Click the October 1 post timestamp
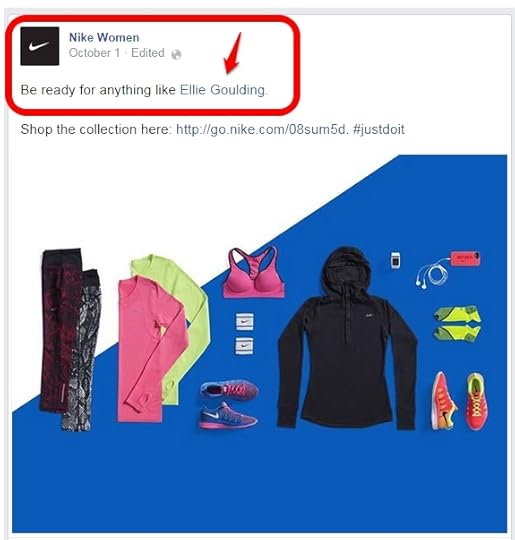515x540 pixels. pos(94,53)
